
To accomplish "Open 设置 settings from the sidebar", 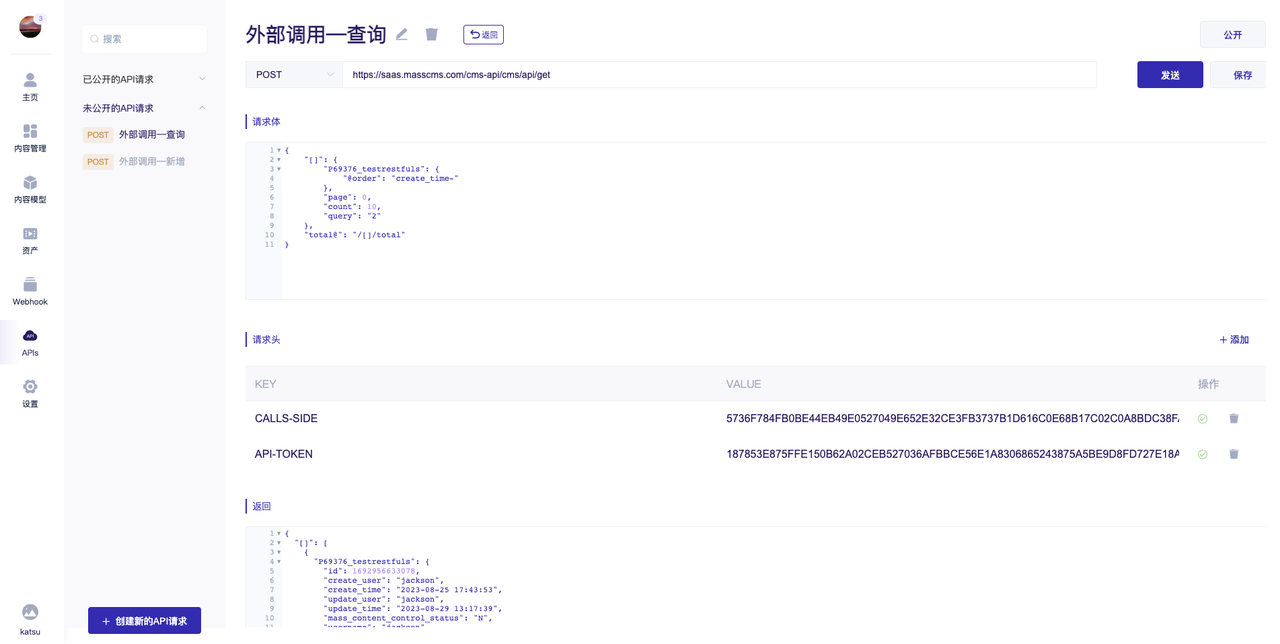I will (x=30, y=394).
